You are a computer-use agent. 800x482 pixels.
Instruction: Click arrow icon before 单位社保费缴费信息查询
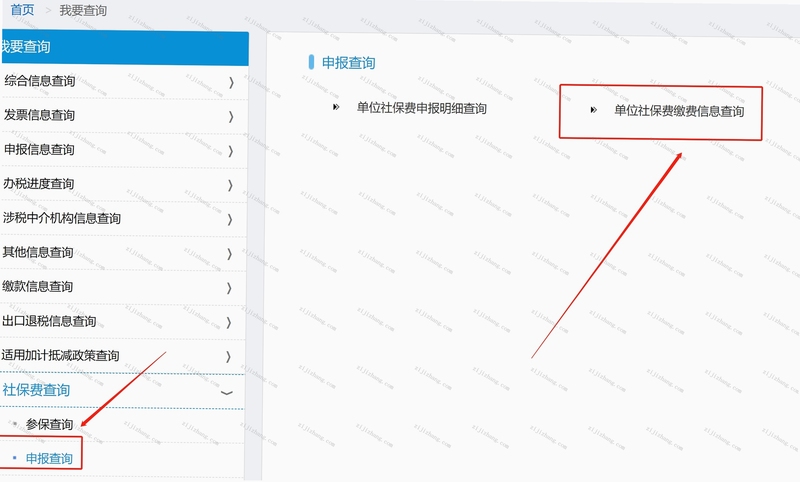(x=593, y=110)
